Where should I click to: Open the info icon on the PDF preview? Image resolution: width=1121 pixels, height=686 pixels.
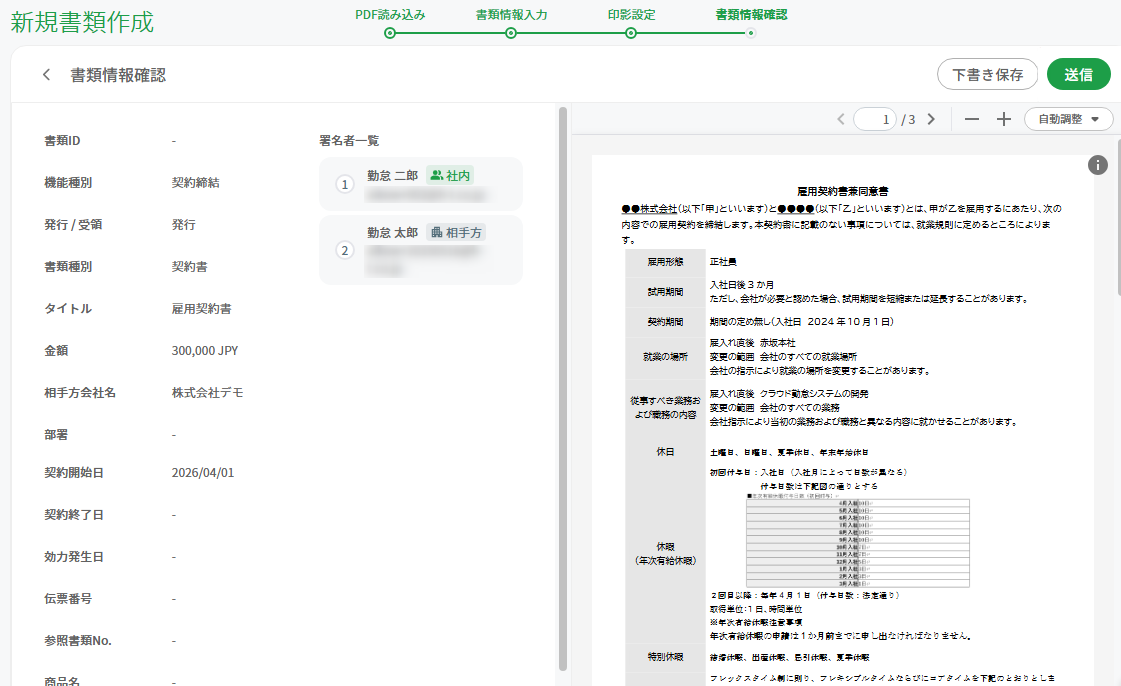click(x=1097, y=165)
